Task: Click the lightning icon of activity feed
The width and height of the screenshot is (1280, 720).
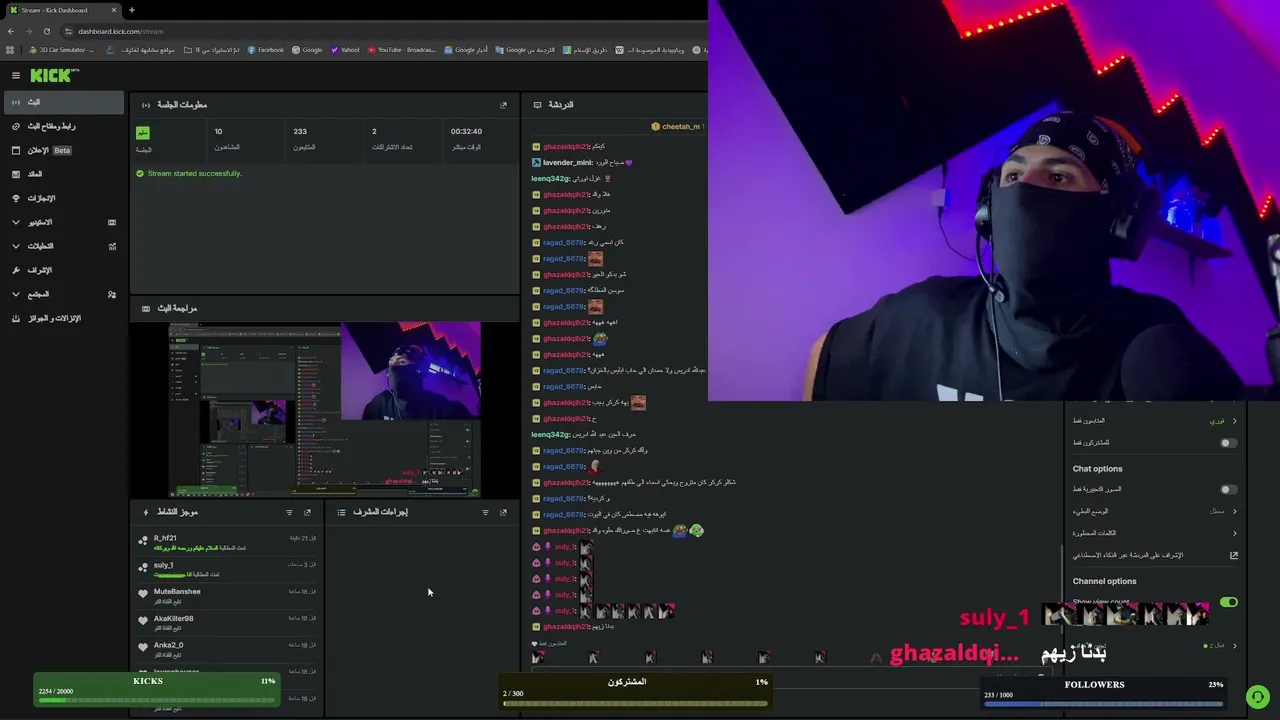Action: click(146, 512)
